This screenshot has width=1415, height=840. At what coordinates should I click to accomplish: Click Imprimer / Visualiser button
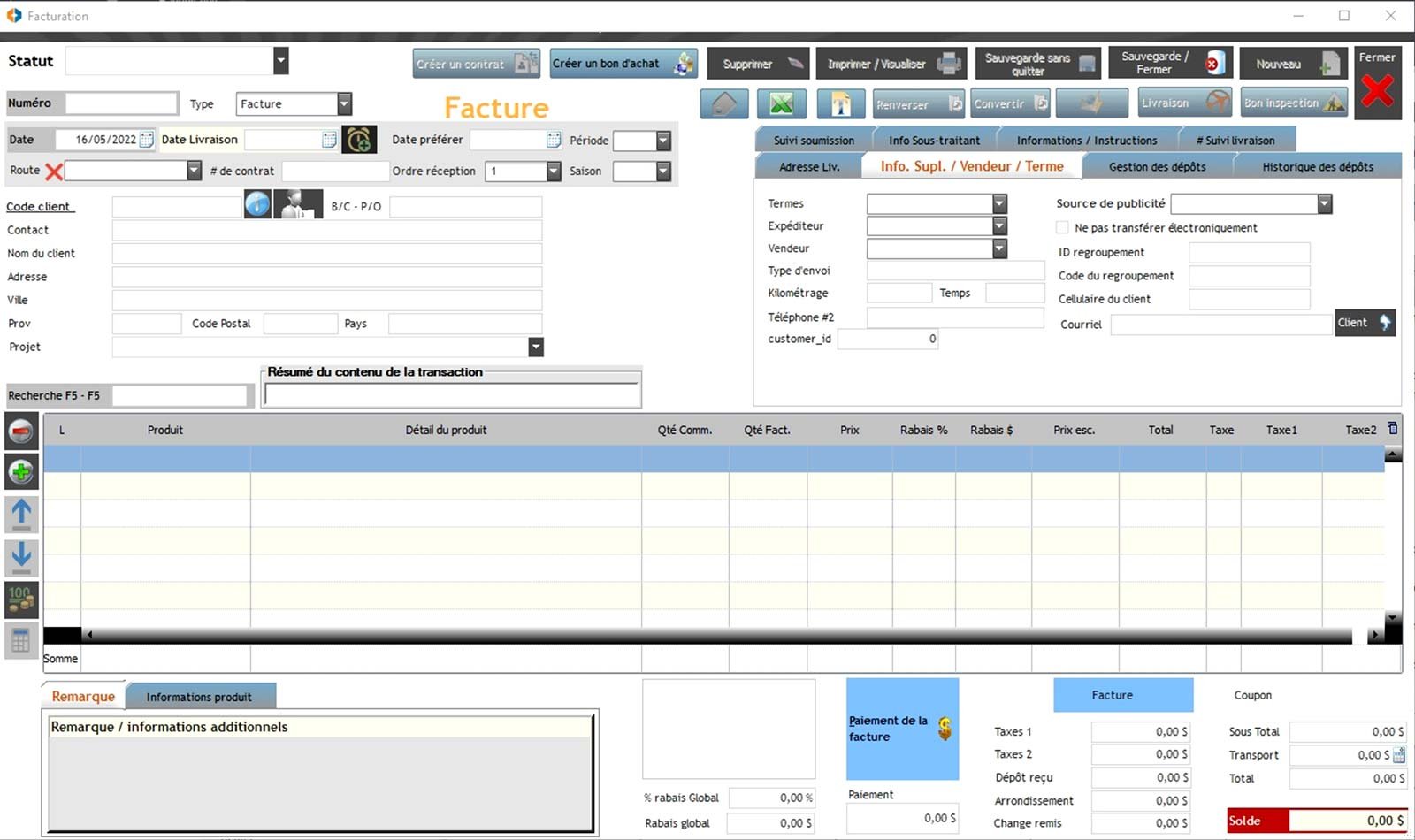click(891, 64)
